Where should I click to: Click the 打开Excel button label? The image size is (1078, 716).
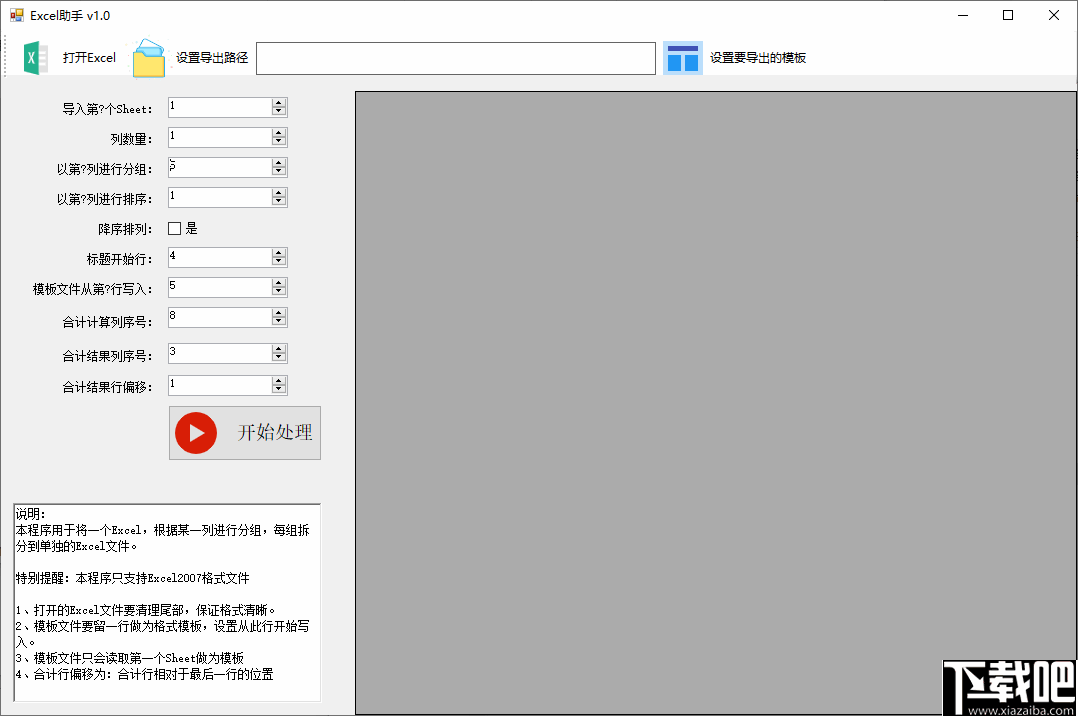pos(89,57)
